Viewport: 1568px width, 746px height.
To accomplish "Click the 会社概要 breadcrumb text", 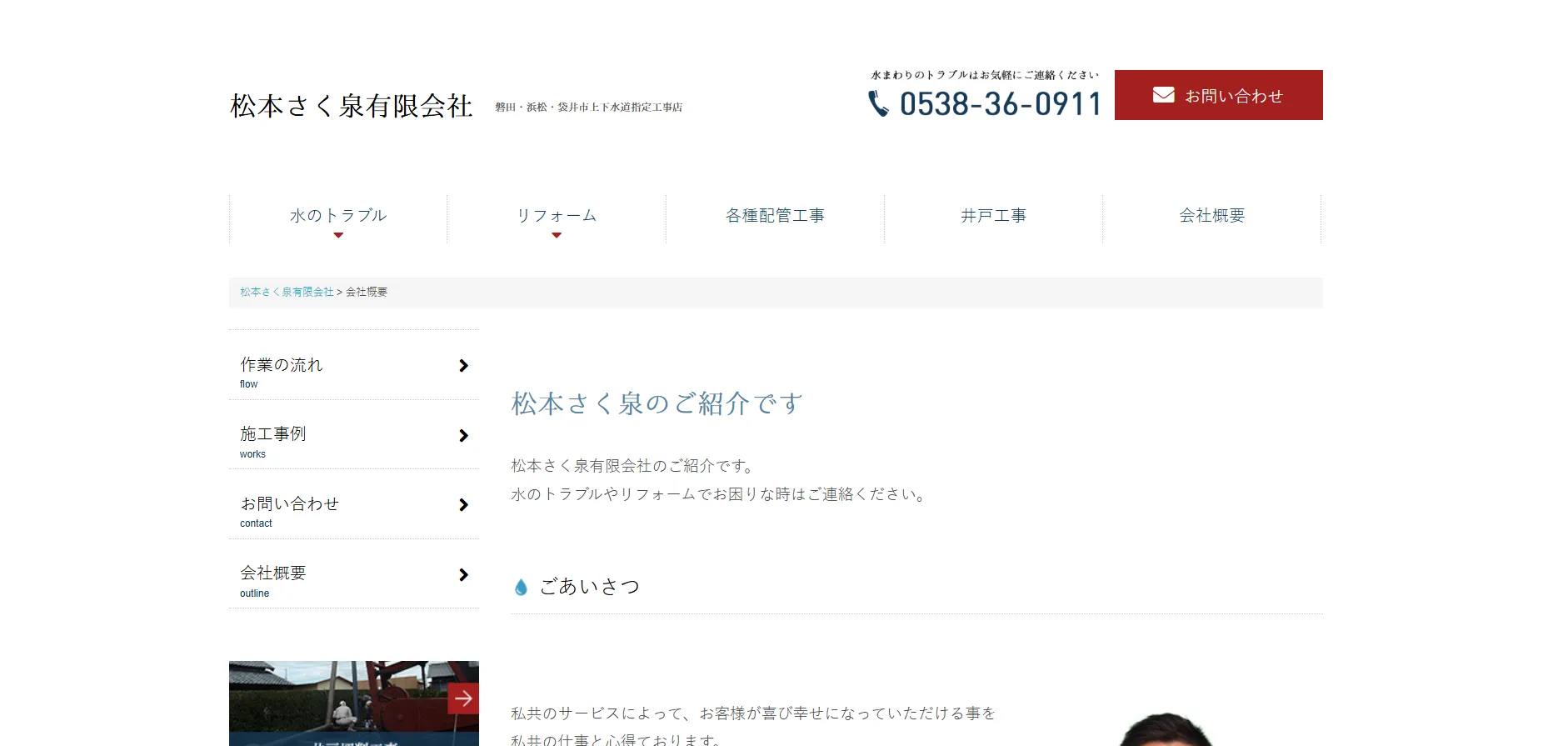I will (367, 292).
